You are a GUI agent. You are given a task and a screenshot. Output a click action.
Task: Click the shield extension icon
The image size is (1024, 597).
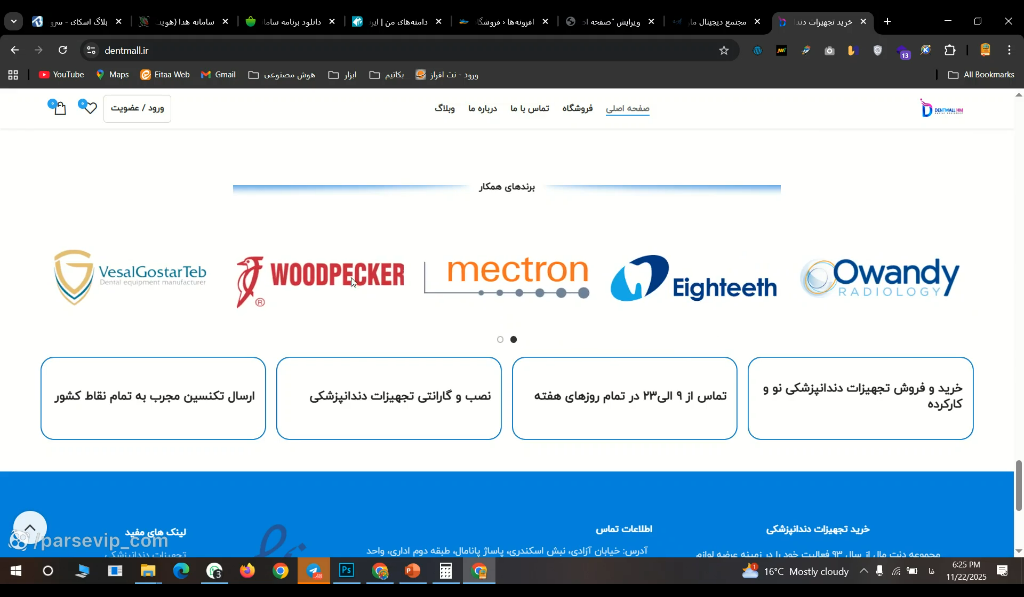pos(878,50)
